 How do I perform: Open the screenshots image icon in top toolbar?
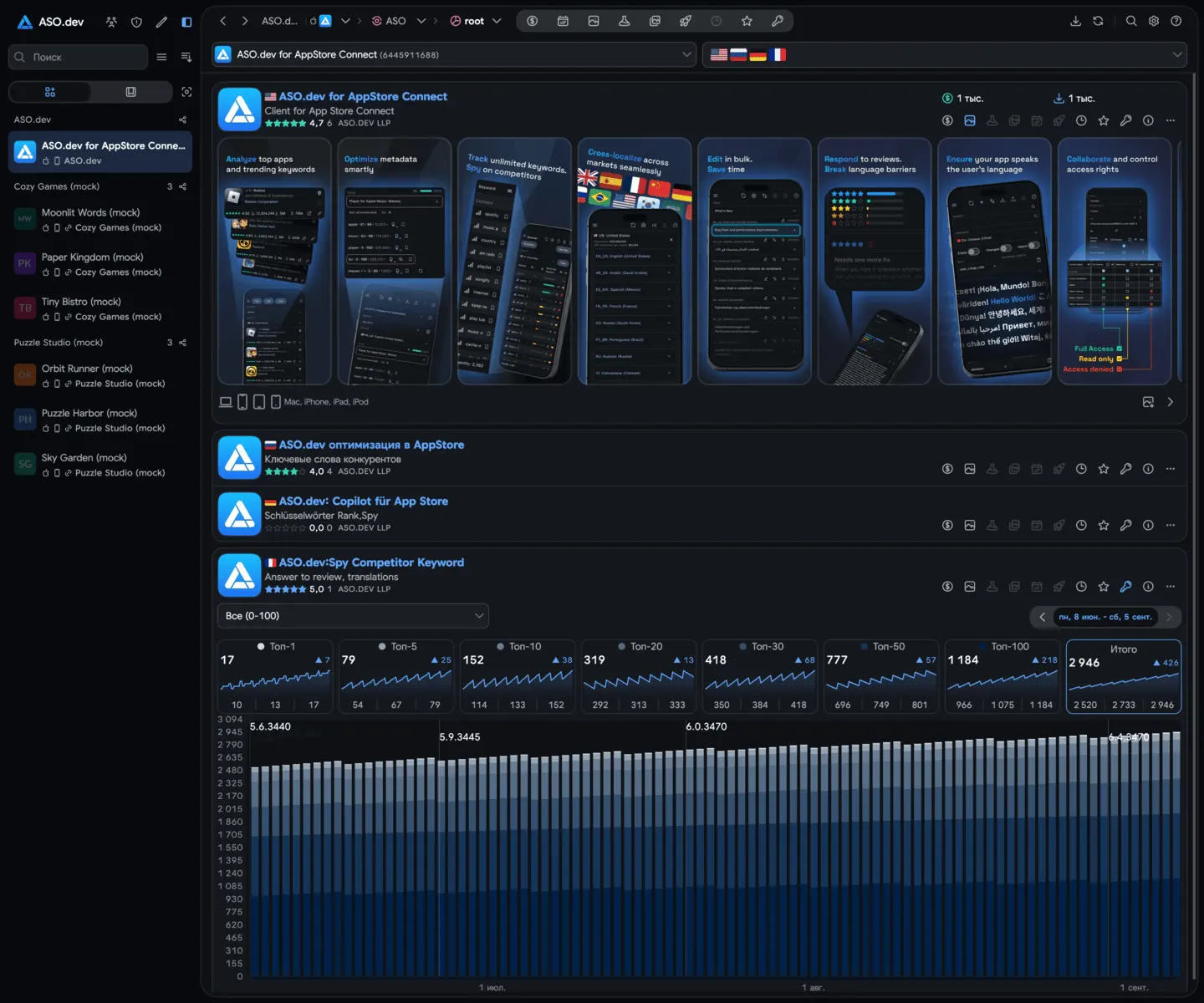[594, 21]
